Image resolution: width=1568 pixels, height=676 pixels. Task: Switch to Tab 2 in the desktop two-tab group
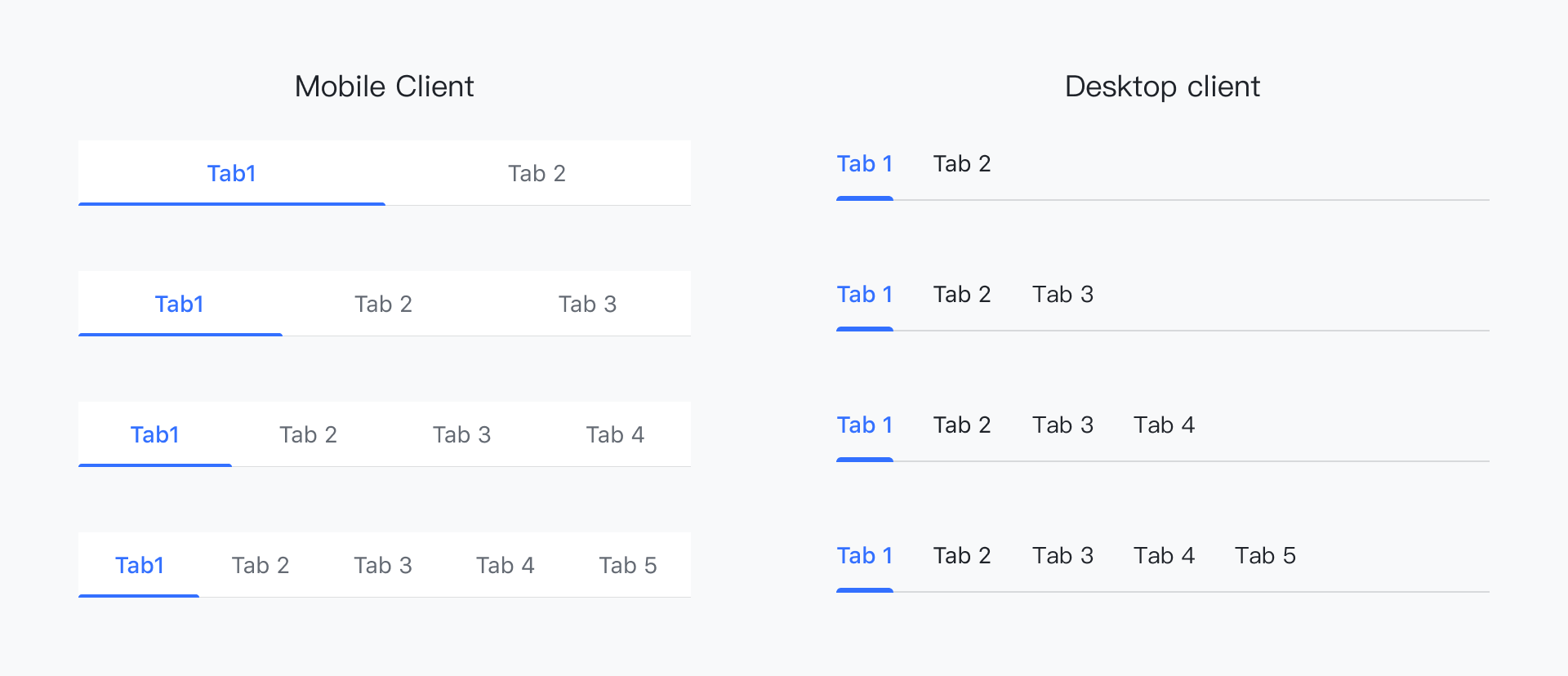click(962, 163)
